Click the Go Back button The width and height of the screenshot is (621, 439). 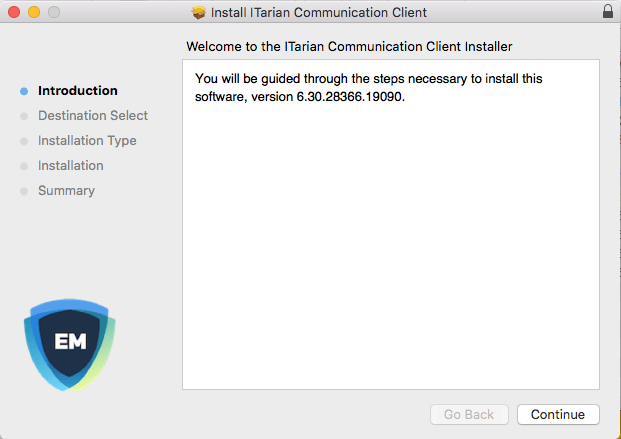[469, 414]
